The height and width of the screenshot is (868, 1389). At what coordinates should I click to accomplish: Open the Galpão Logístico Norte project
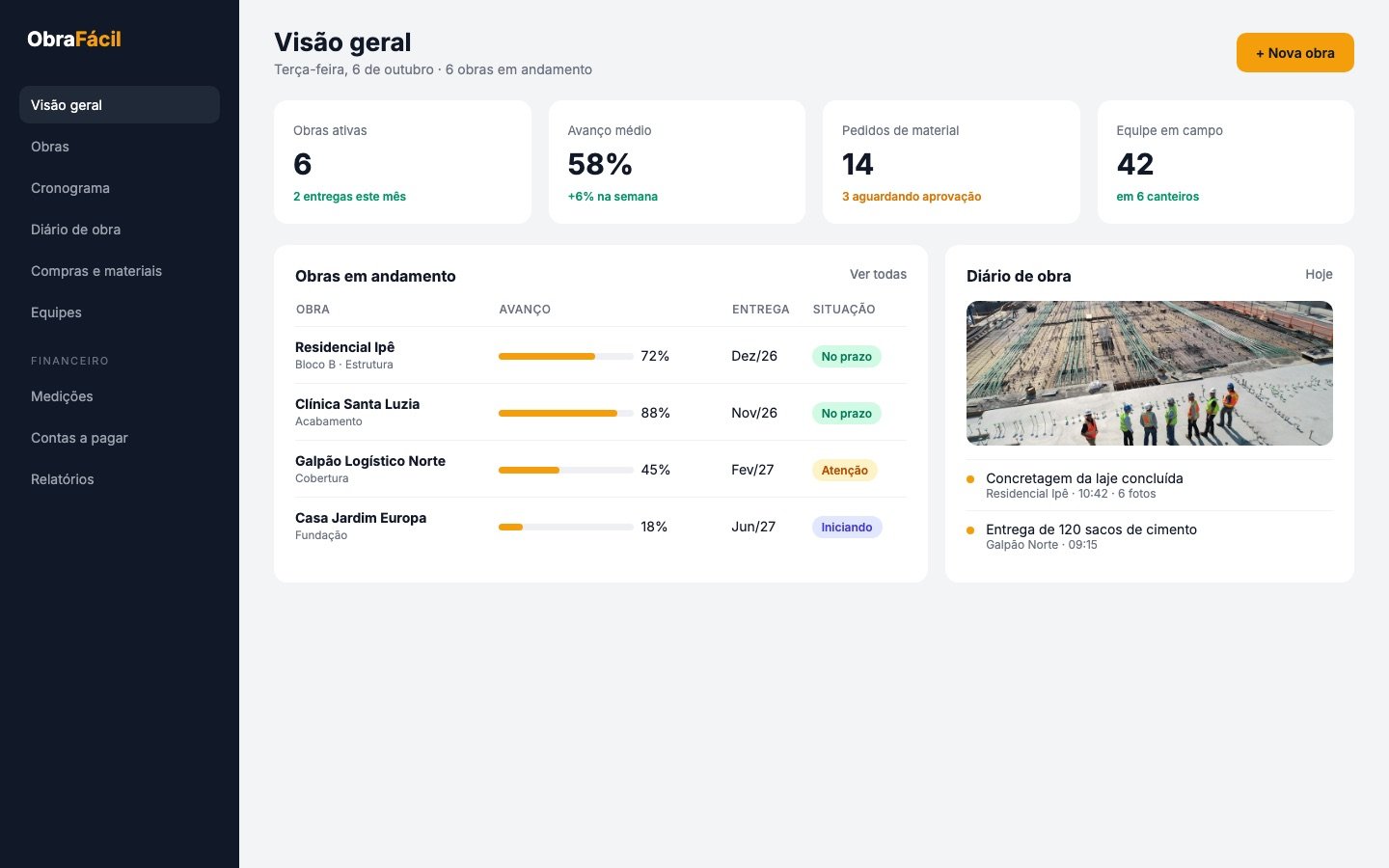pos(601,470)
